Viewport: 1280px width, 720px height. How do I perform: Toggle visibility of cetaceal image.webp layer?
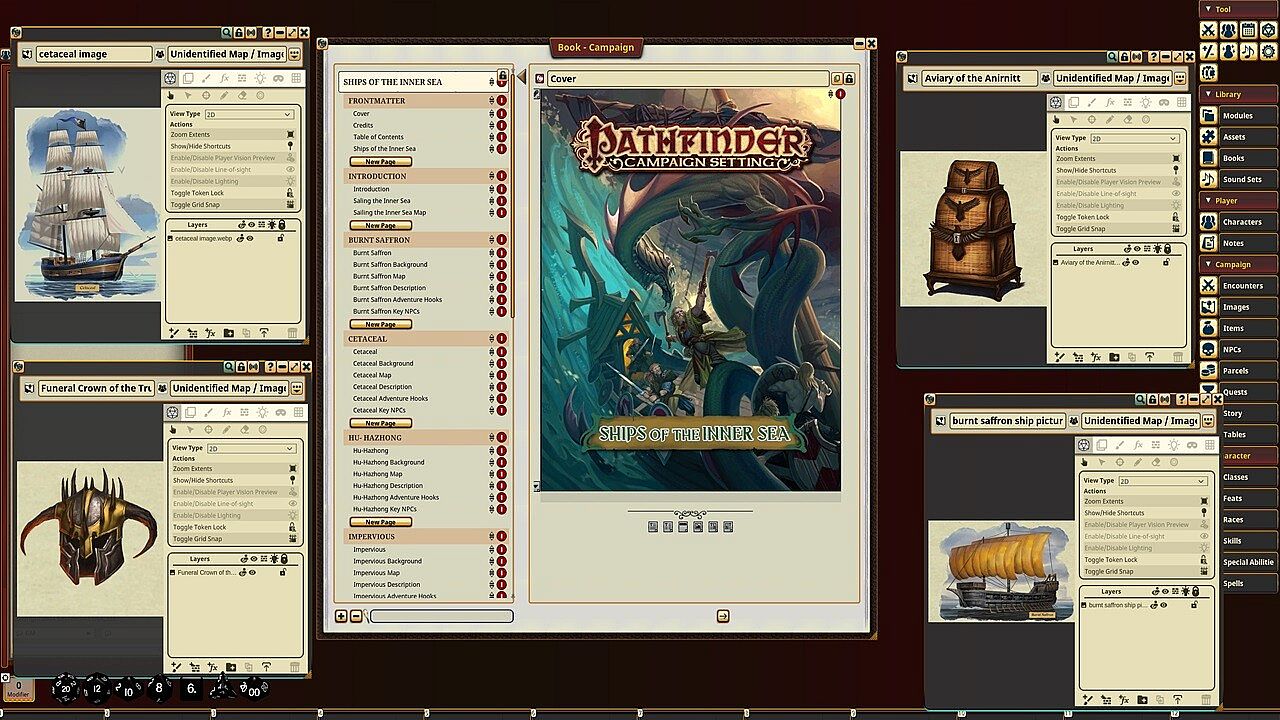[x=249, y=238]
